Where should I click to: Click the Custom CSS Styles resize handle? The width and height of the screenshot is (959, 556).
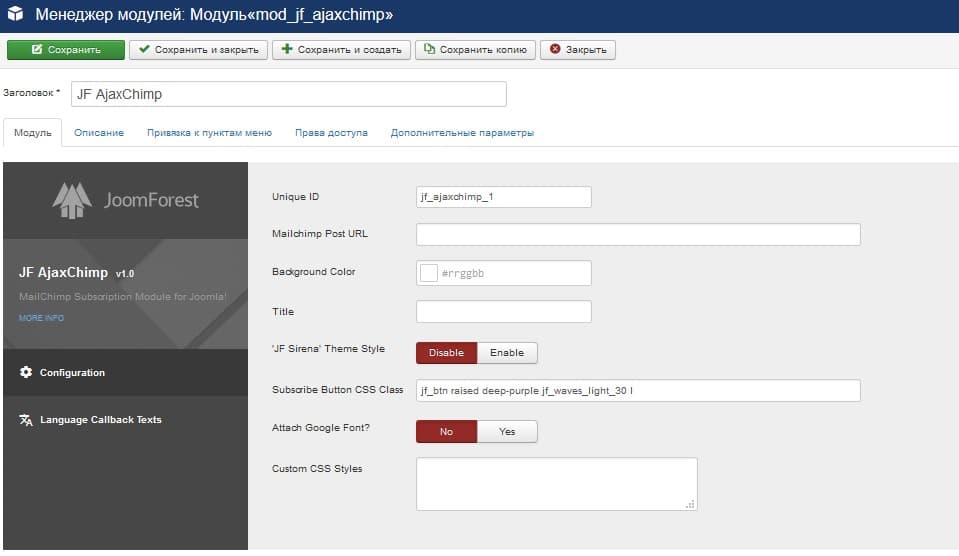click(x=690, y=504)
